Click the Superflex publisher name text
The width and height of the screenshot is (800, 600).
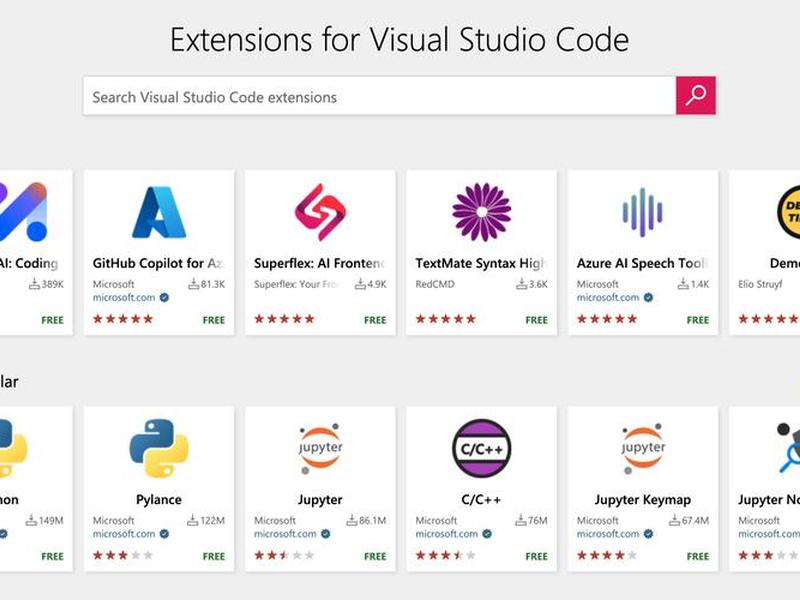(296, 284)
